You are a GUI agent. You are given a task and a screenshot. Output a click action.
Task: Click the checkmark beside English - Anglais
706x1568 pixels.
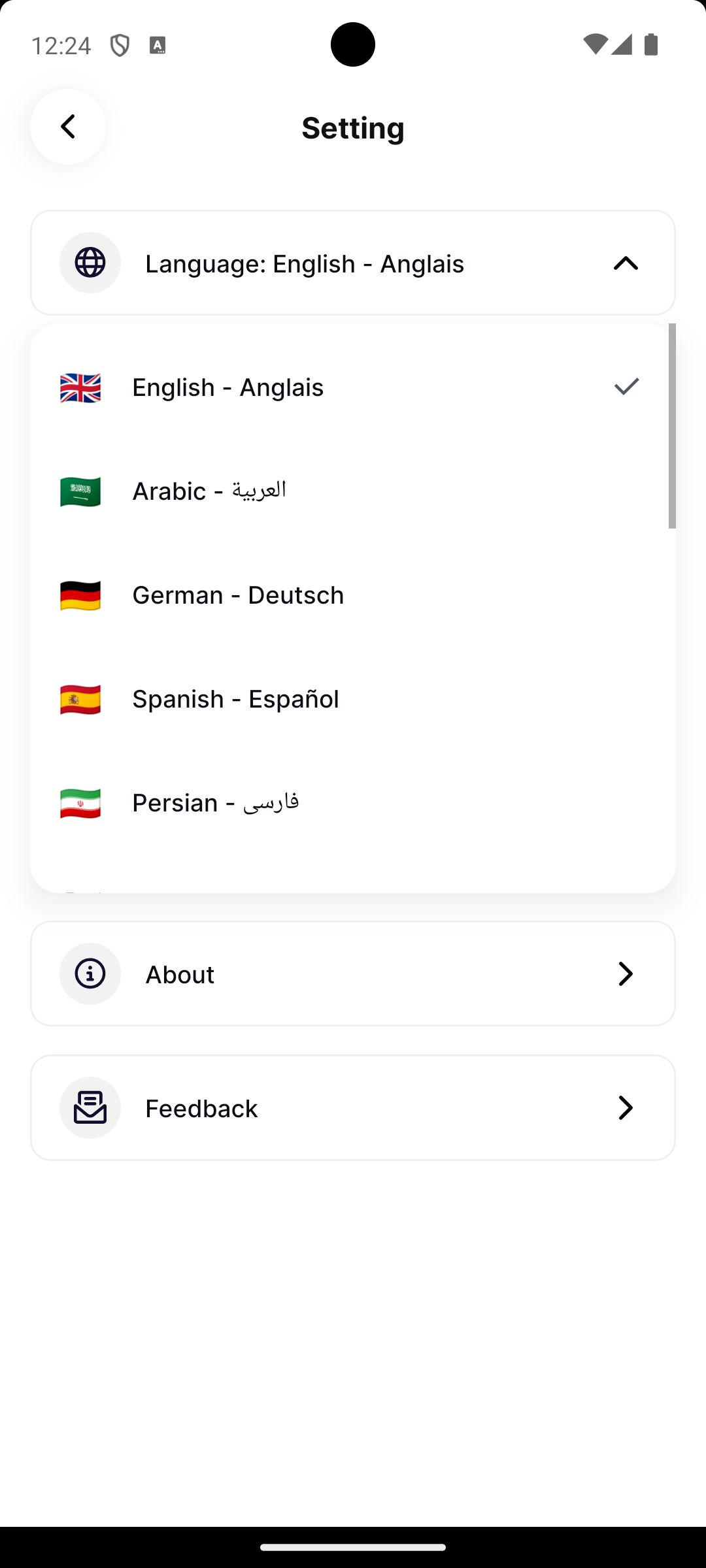point(626,387)
